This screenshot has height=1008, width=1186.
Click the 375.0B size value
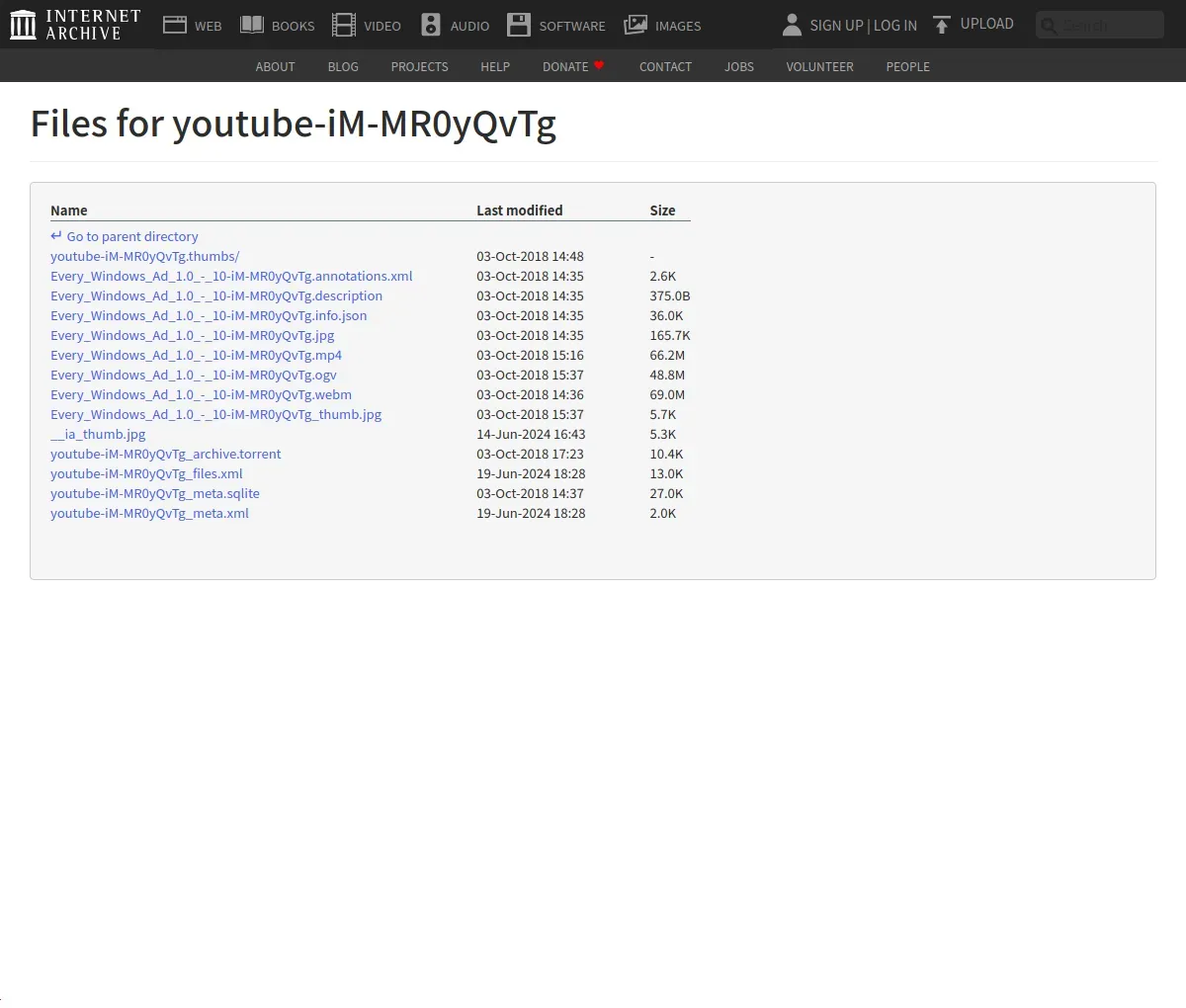pyautogui.click(x=670, y=295)
